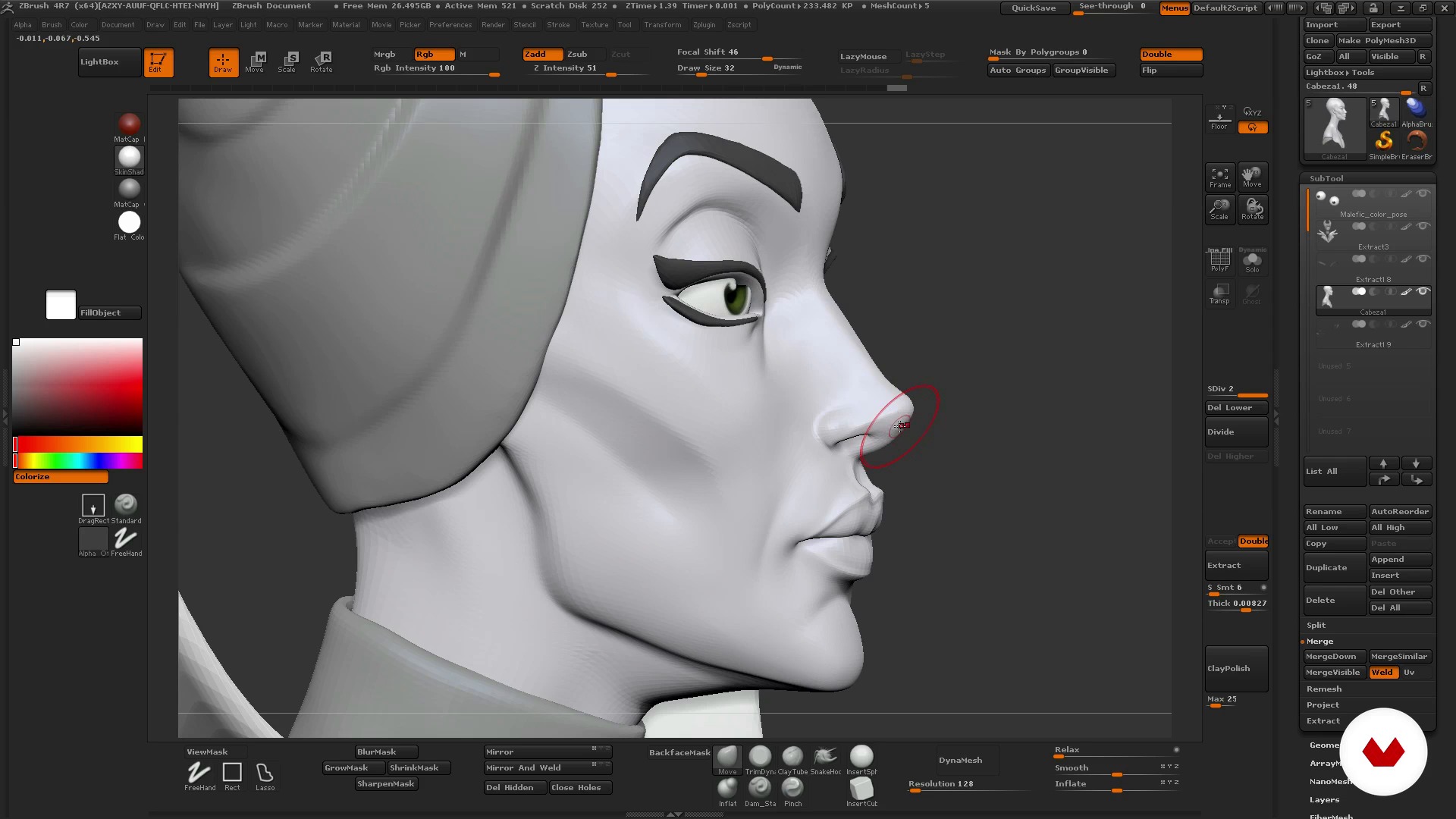This screenshot has width=1456, height=819.
Task: Click the right shelf Move view icon
Action: 1252,177
